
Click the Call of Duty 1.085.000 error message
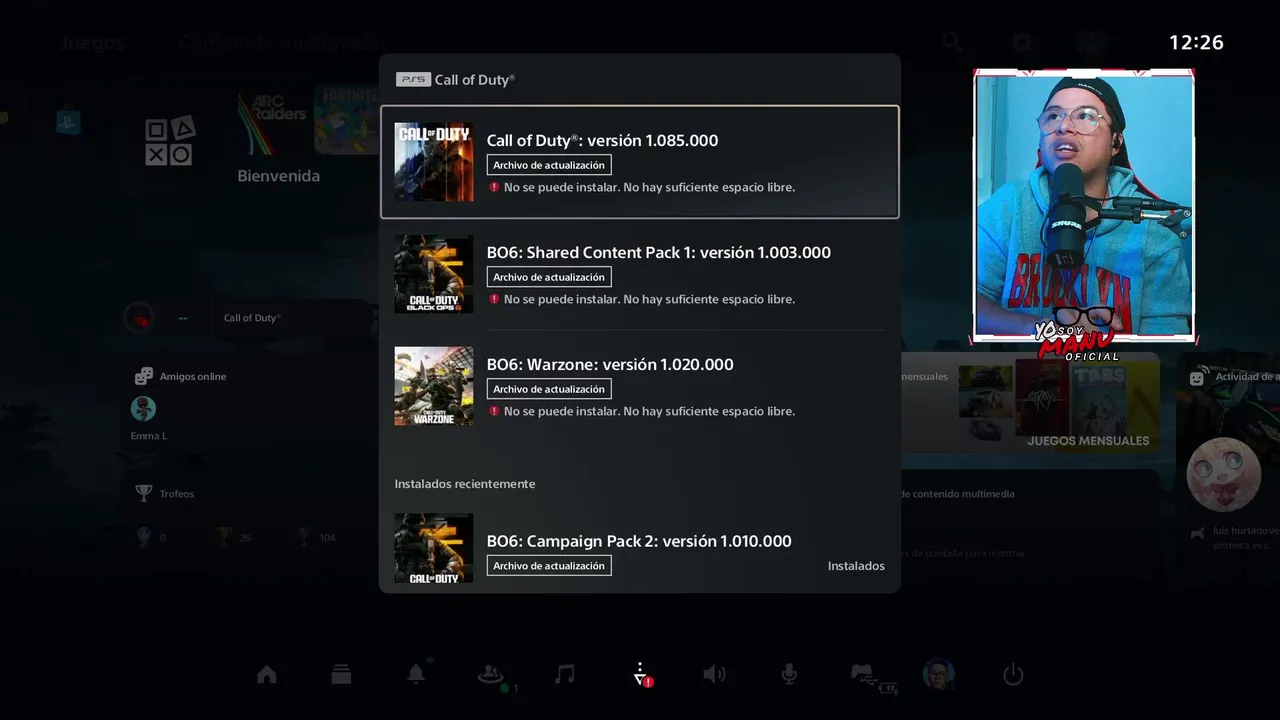[x=642, y=187]
